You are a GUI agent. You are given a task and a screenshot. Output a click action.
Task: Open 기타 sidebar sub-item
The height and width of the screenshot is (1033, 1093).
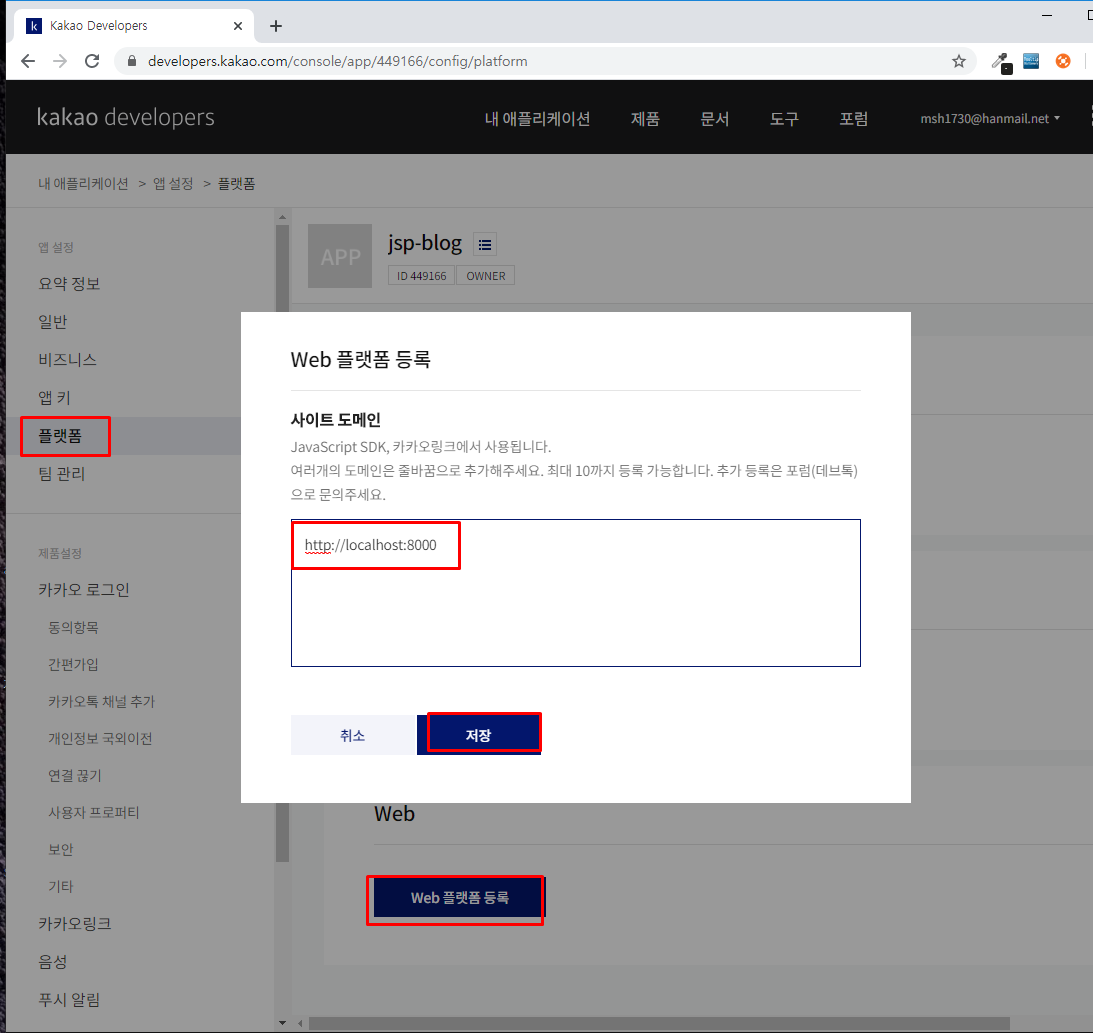click(61, 886)
